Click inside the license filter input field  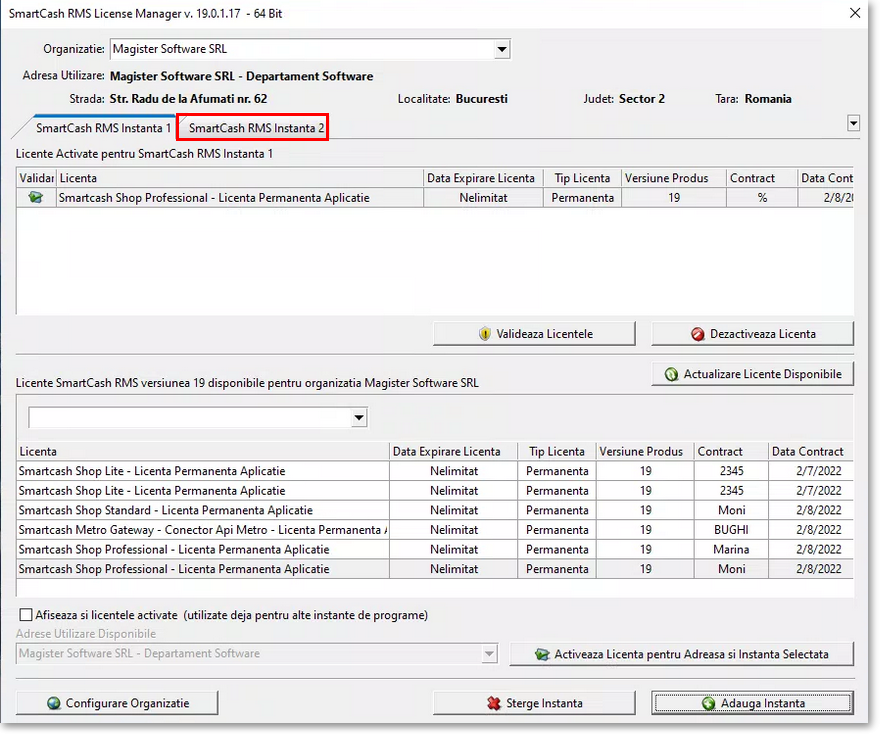[x=190, y=418]
